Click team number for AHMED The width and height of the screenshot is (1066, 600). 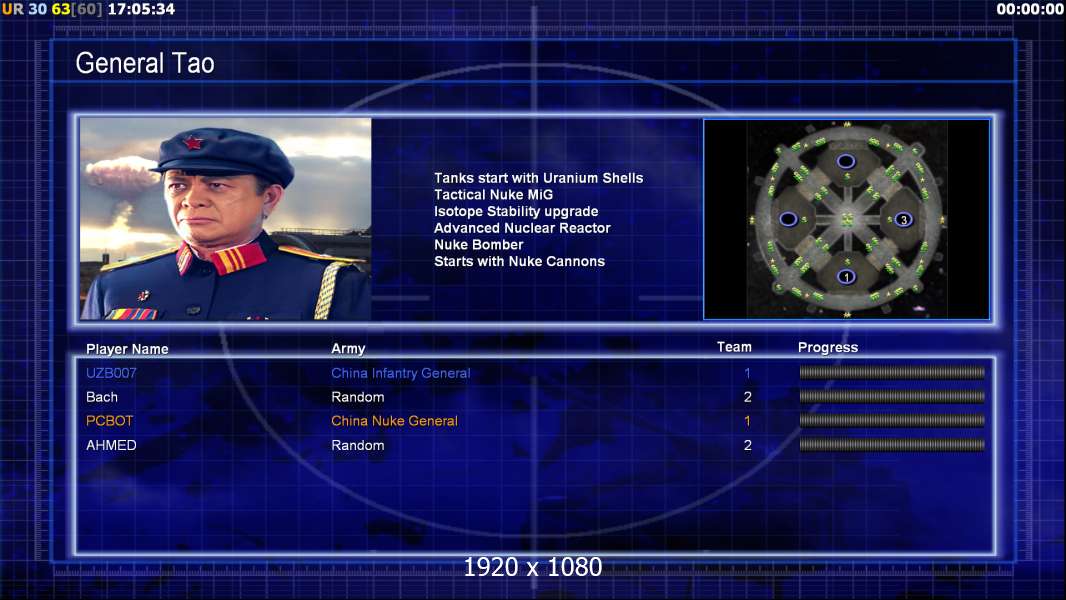pos(747,445)
